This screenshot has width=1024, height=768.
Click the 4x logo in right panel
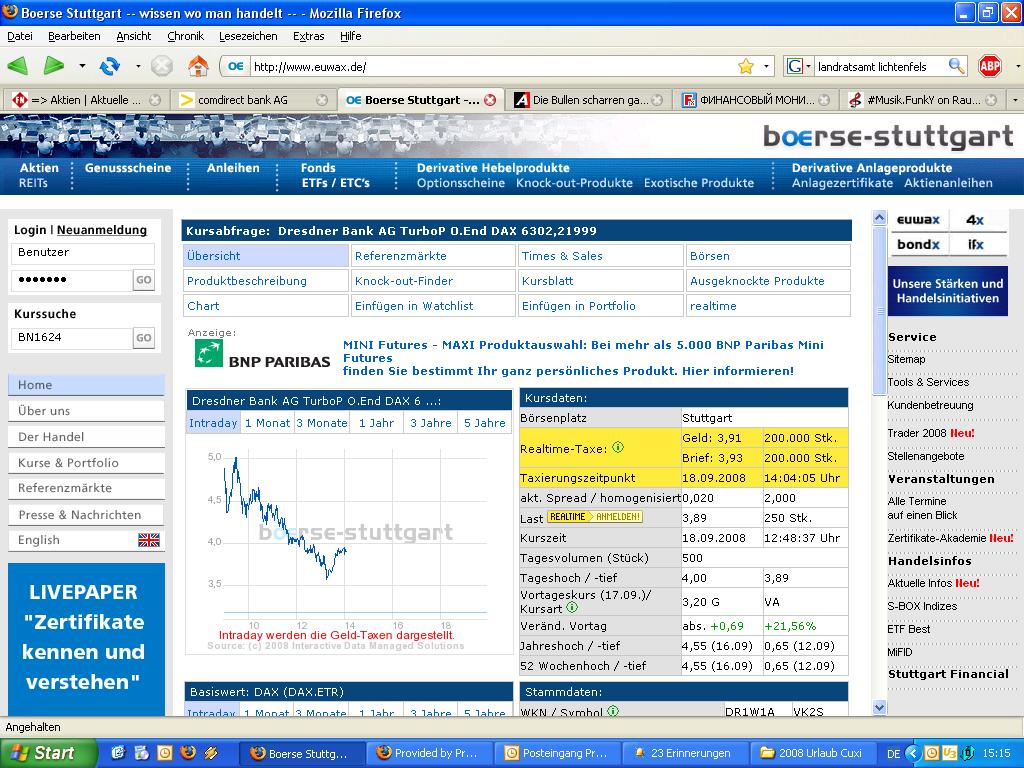pyautogui.click(x=974, y=219)
